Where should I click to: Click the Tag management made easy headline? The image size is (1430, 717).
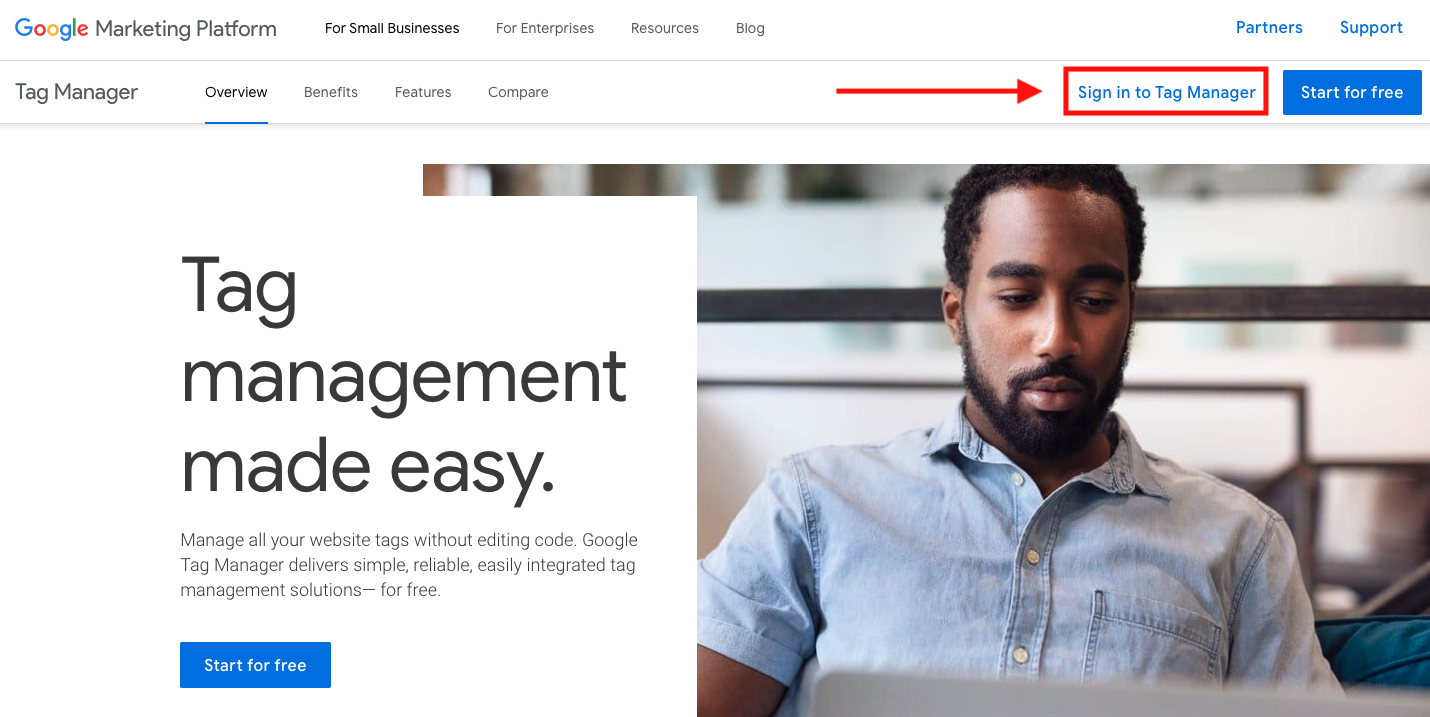coord(404,375)
